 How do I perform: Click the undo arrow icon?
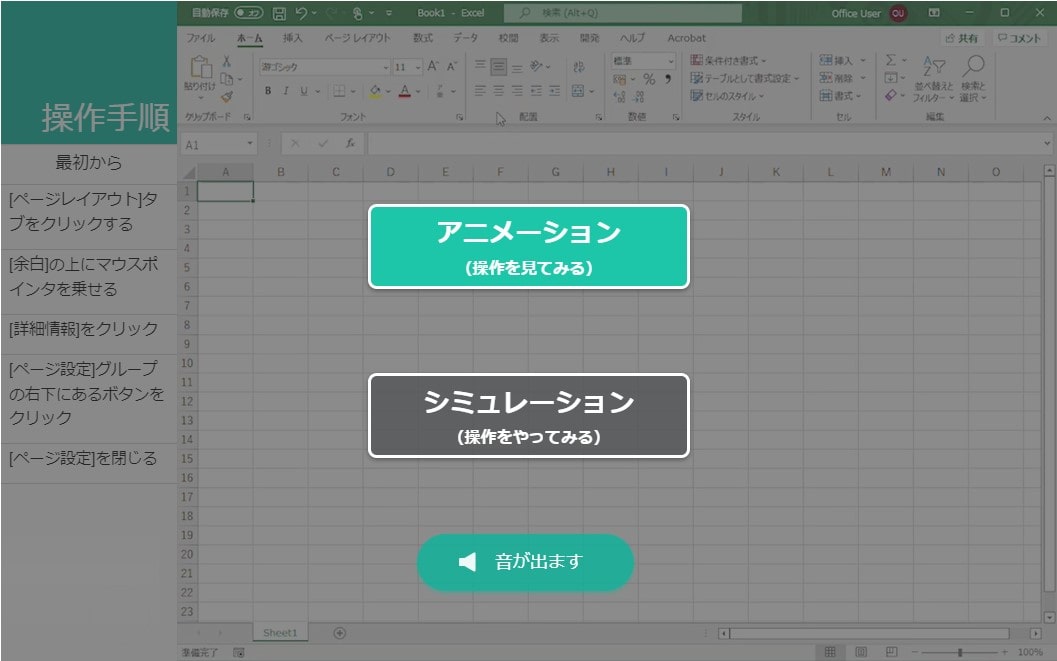(301, 13)
